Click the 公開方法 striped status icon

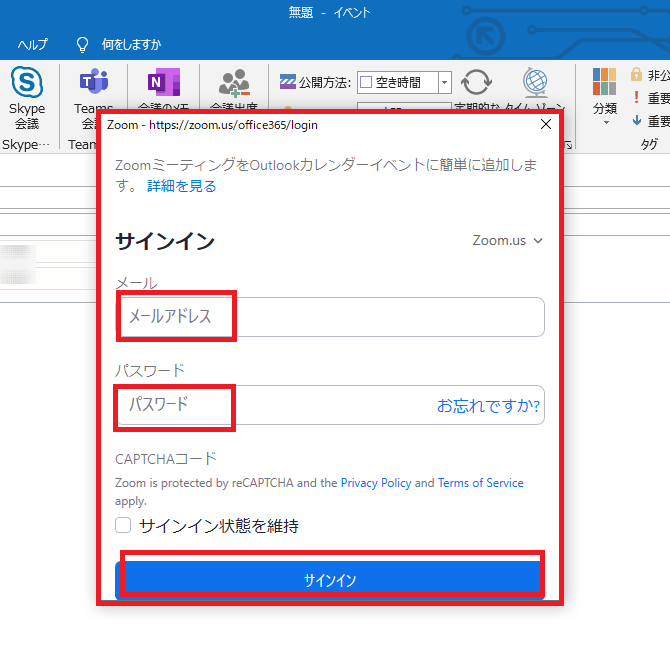click(288, 82)
